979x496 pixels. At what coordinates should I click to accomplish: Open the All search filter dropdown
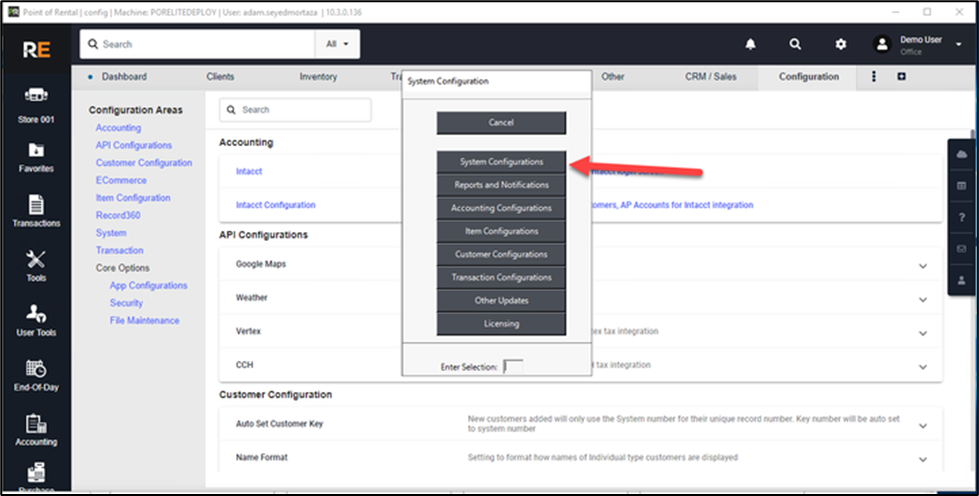click(x=337, y=44)
